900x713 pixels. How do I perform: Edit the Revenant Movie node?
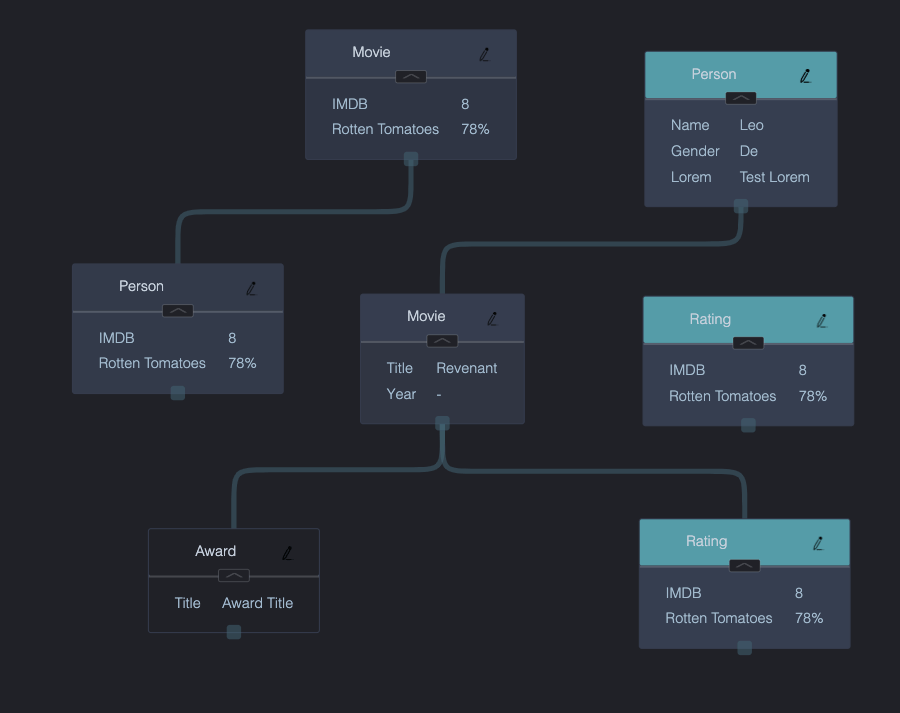[x=492, y=318]
